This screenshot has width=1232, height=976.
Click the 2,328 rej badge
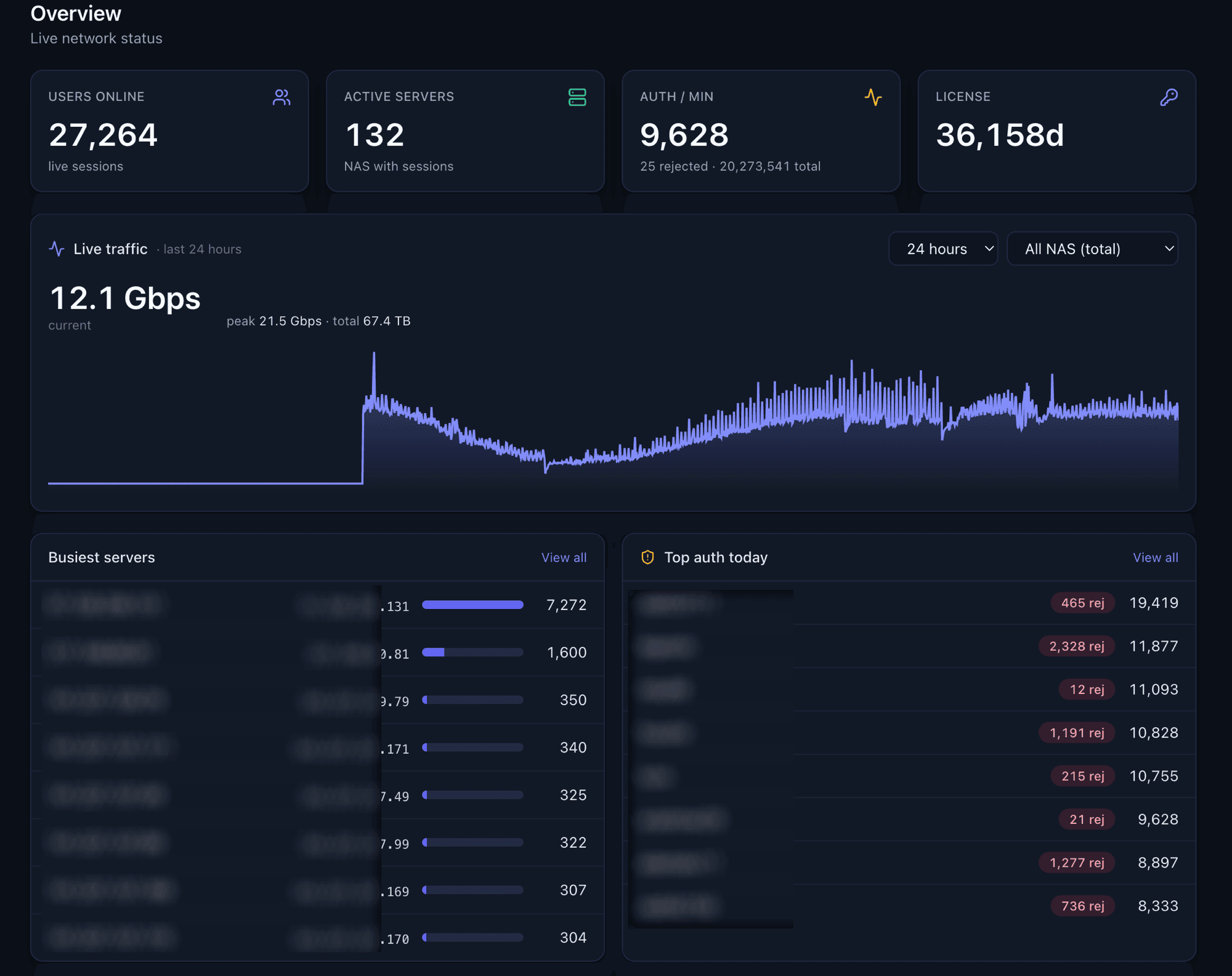[1076, 646]
